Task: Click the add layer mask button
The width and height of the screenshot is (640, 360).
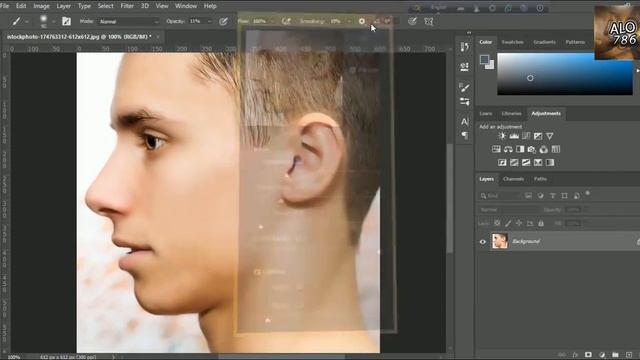Action: [x=588, y=355]
